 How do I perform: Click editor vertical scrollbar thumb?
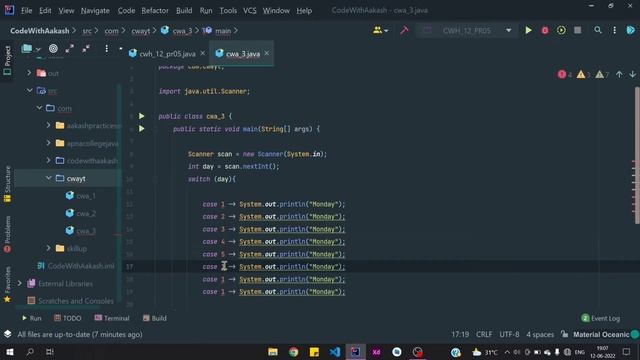[637, 155]
